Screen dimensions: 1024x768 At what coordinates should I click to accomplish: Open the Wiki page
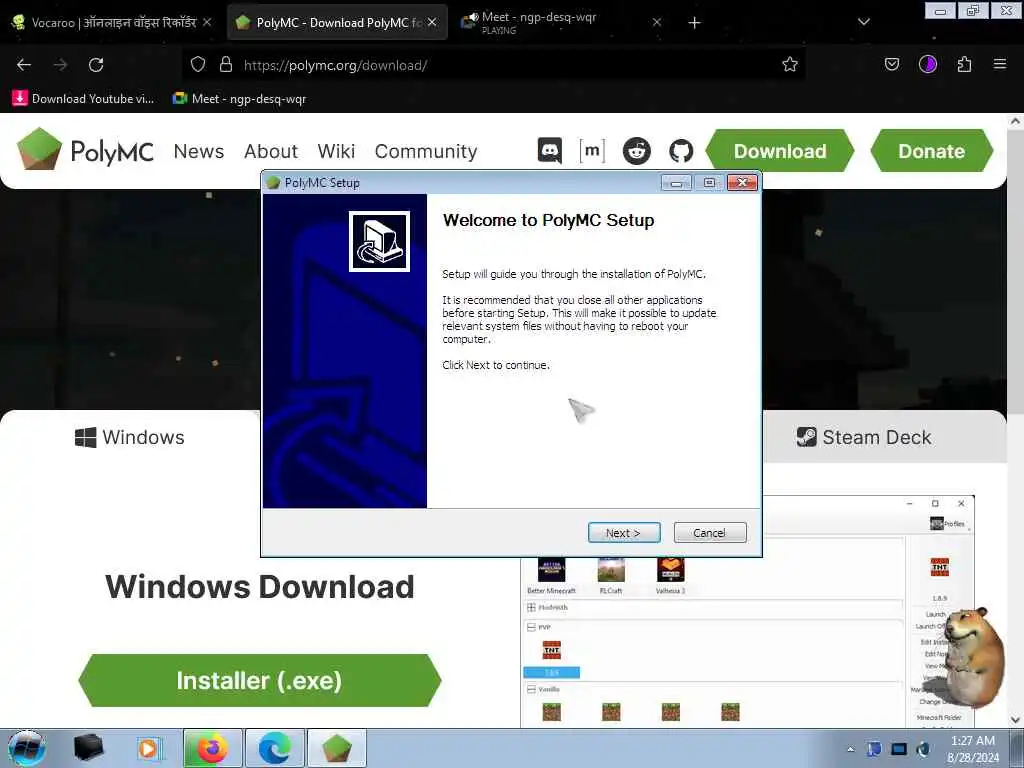336,151
